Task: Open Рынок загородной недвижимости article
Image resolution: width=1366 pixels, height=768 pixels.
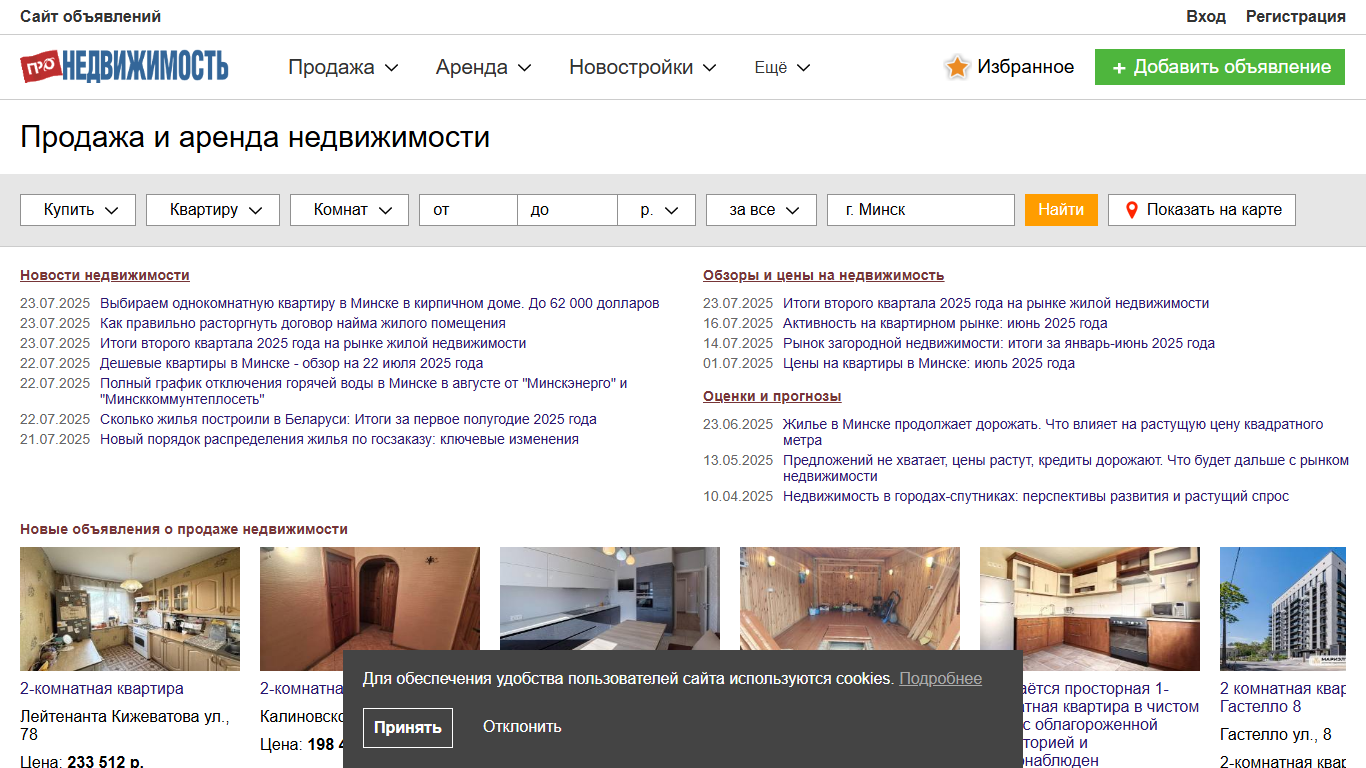Action: click(999, 343)
